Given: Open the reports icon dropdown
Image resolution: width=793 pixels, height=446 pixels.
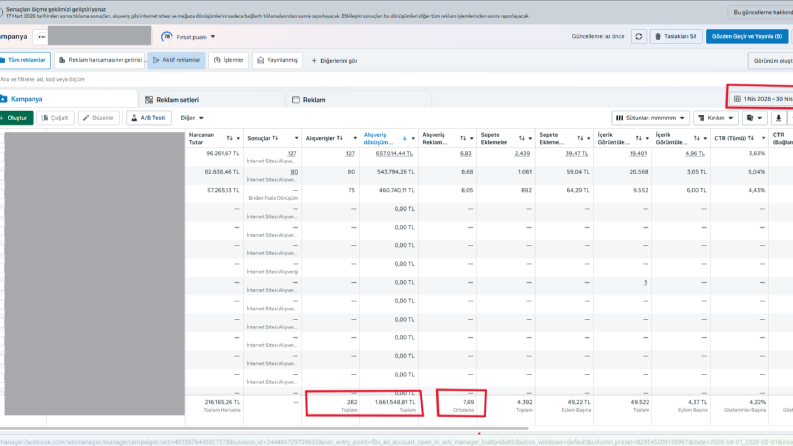Looking at the screenshot, I should tap(754, 118).
